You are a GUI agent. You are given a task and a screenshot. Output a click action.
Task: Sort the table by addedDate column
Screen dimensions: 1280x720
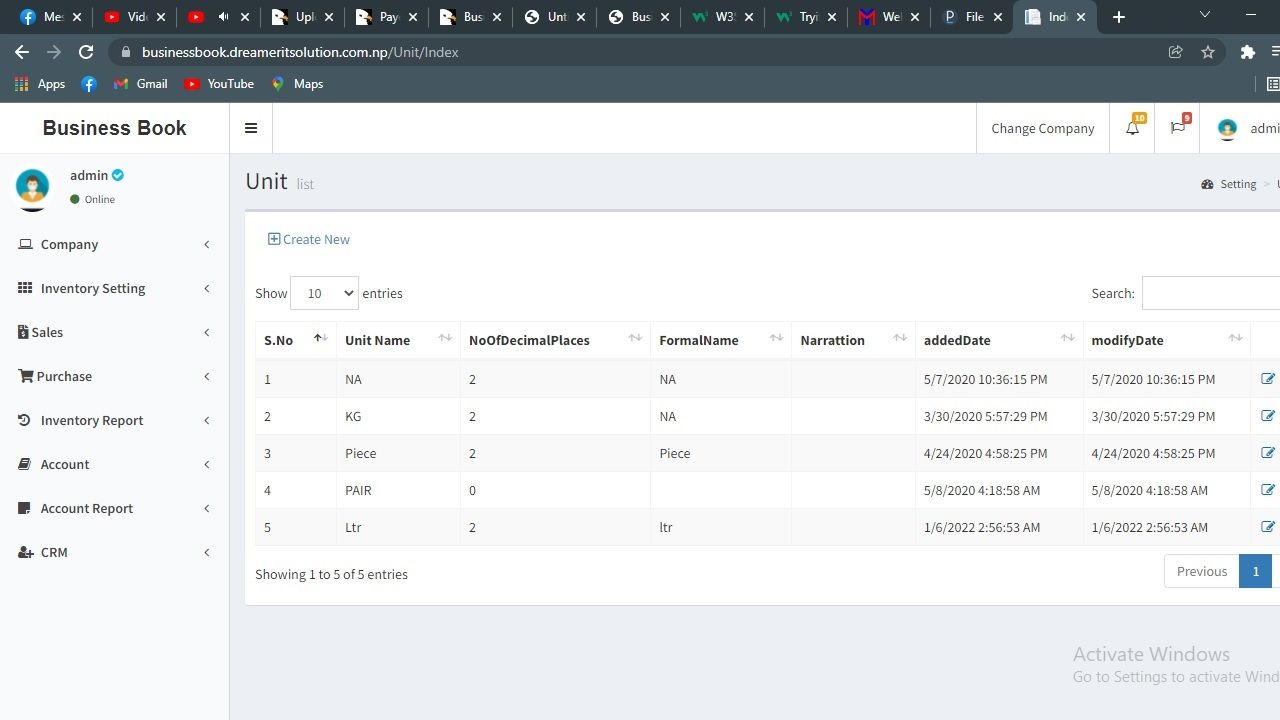click(x=957, y=340)
